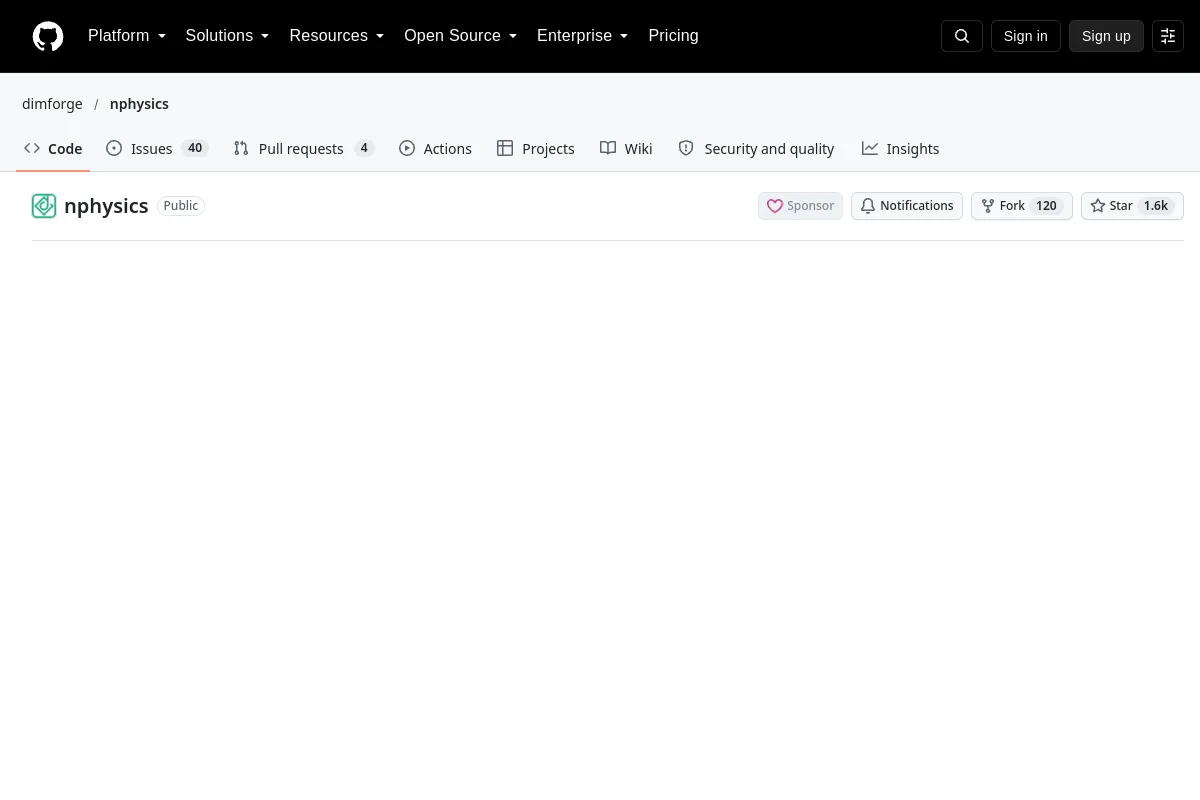1200x800 pixels.
Task: Click the Public visibility label
Action: coord(181,206)
